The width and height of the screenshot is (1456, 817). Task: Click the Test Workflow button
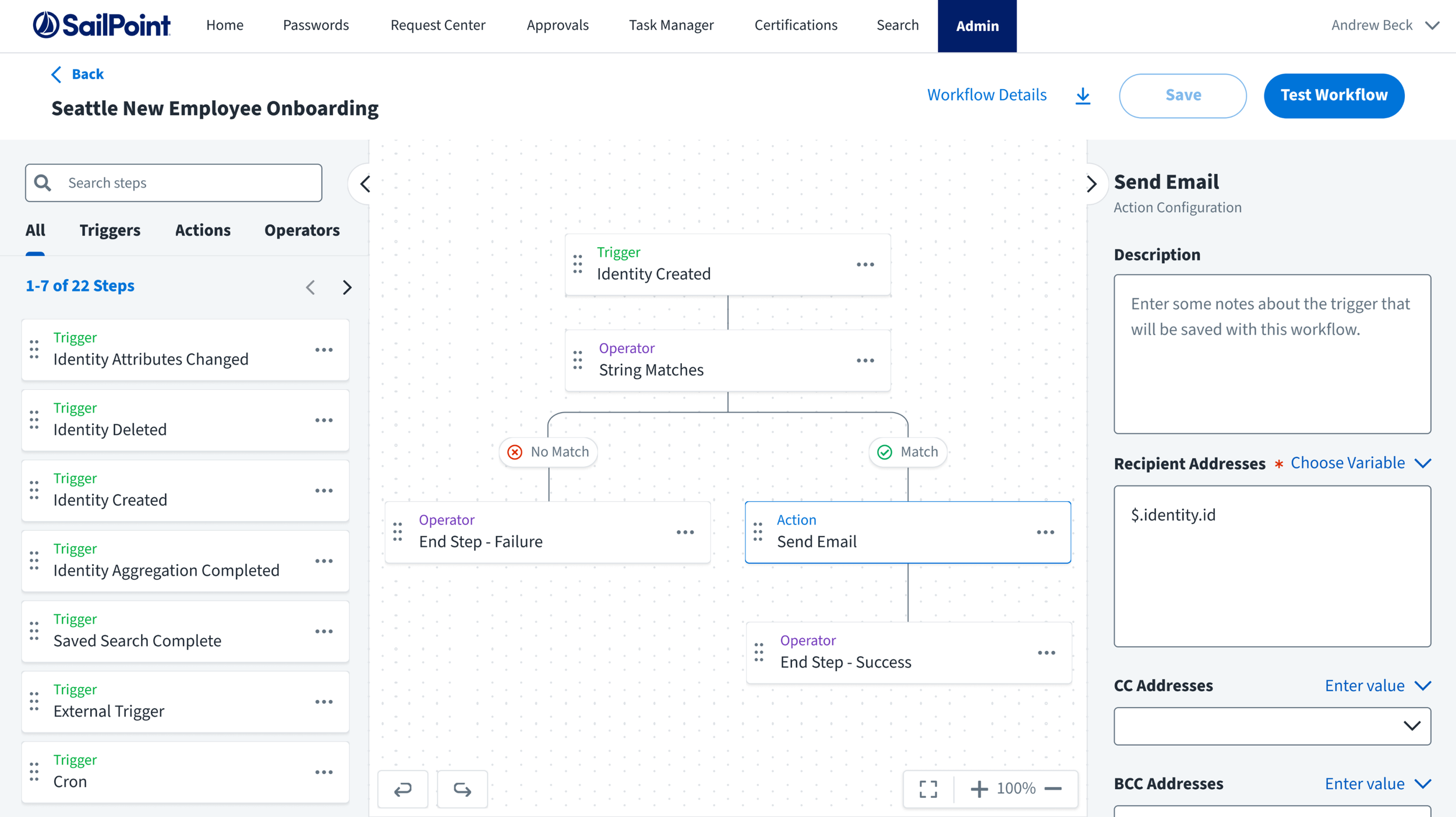1334,96
